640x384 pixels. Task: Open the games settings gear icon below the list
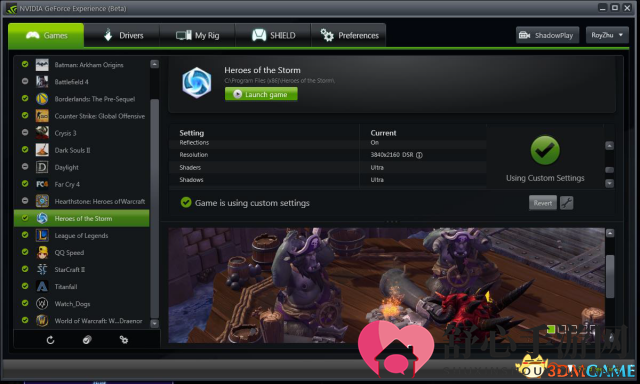point(124,340)
